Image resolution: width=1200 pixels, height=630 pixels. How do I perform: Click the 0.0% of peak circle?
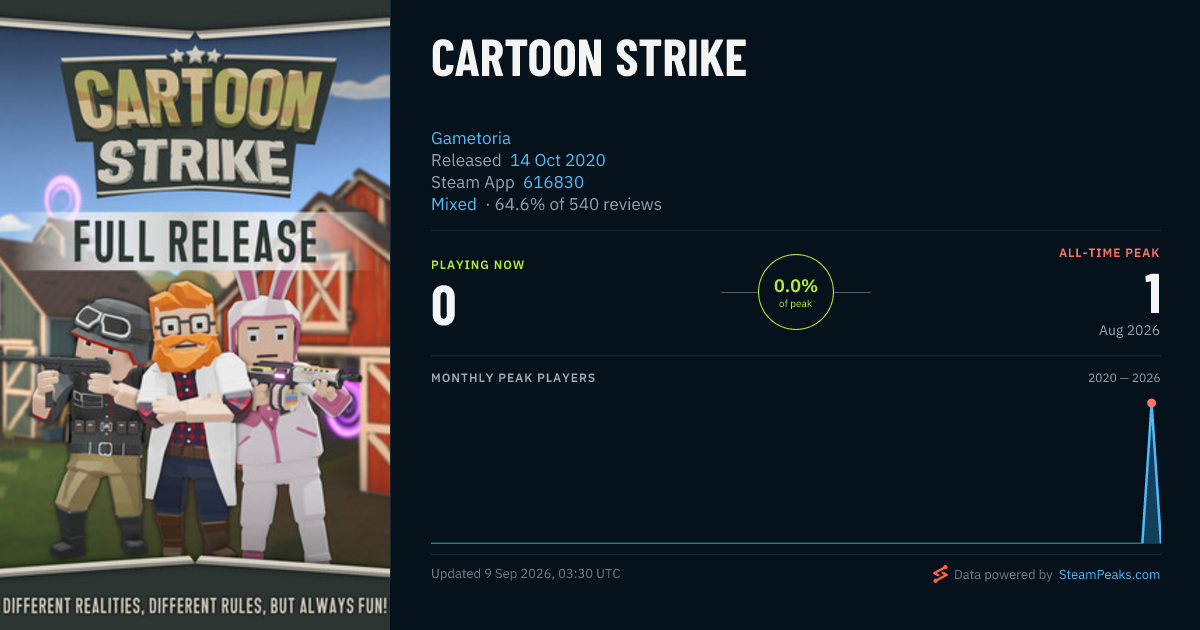coord(796,292)
